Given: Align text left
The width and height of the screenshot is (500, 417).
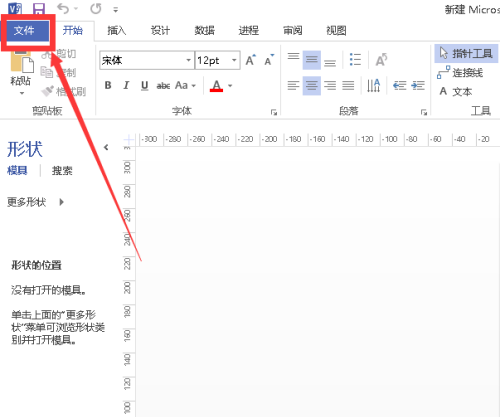Looking at the screenshot, I should click(293, 86).
